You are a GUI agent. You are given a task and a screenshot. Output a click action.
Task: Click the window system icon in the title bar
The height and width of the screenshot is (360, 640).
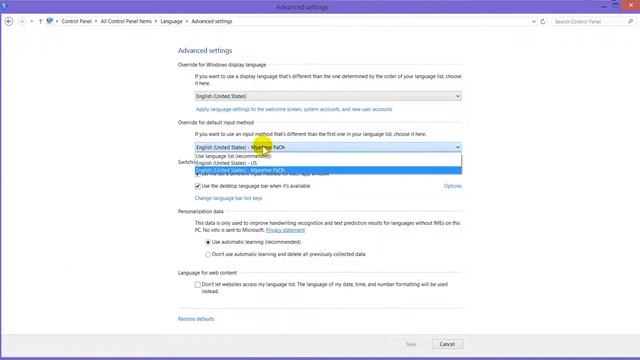[x=4, y=5]
